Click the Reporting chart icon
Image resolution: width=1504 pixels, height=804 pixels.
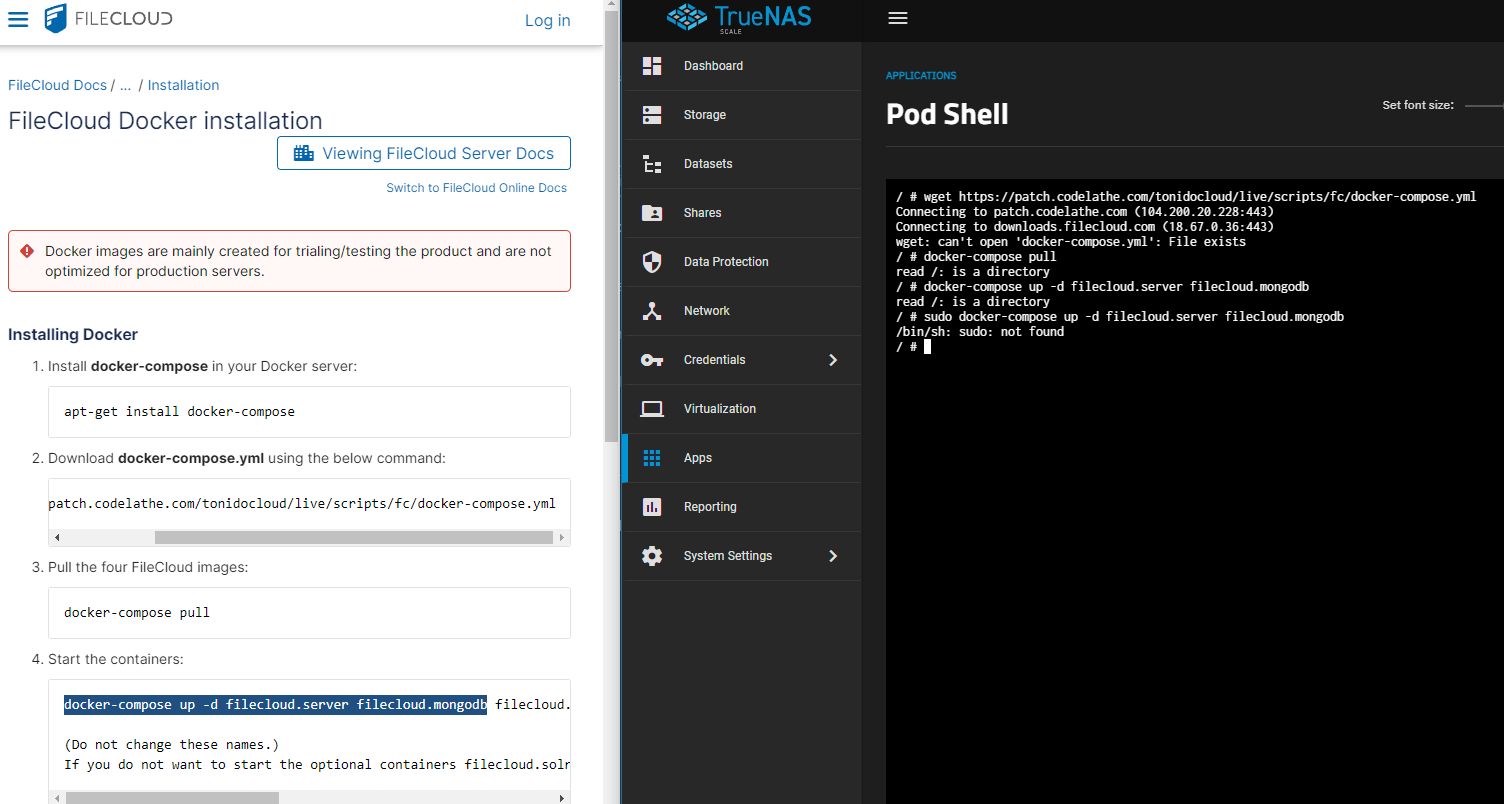(x=652, y=507)
